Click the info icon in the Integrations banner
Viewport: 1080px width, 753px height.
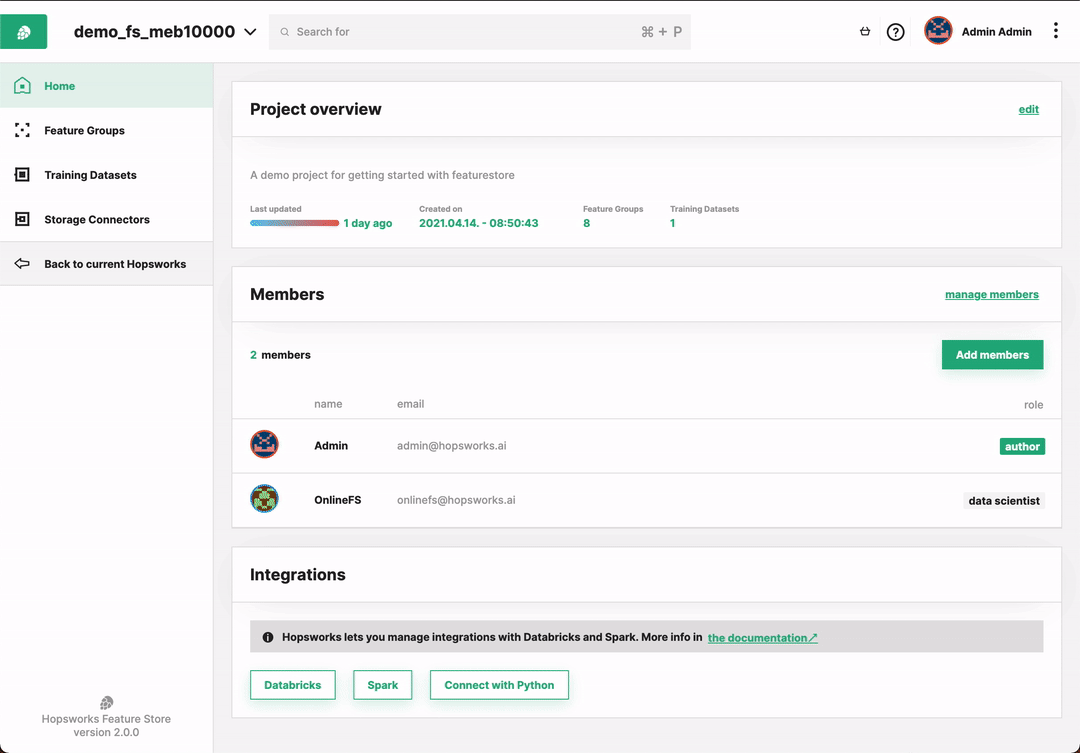267,636
